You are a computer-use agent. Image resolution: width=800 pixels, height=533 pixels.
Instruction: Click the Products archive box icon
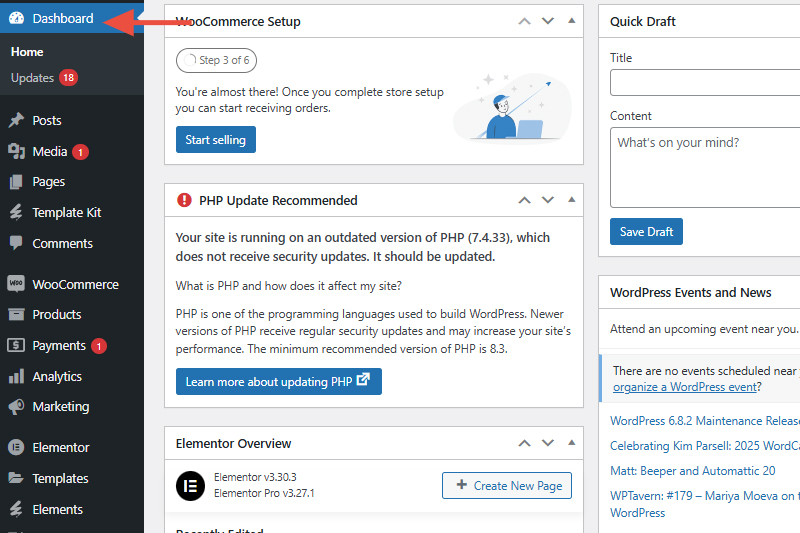16,314
